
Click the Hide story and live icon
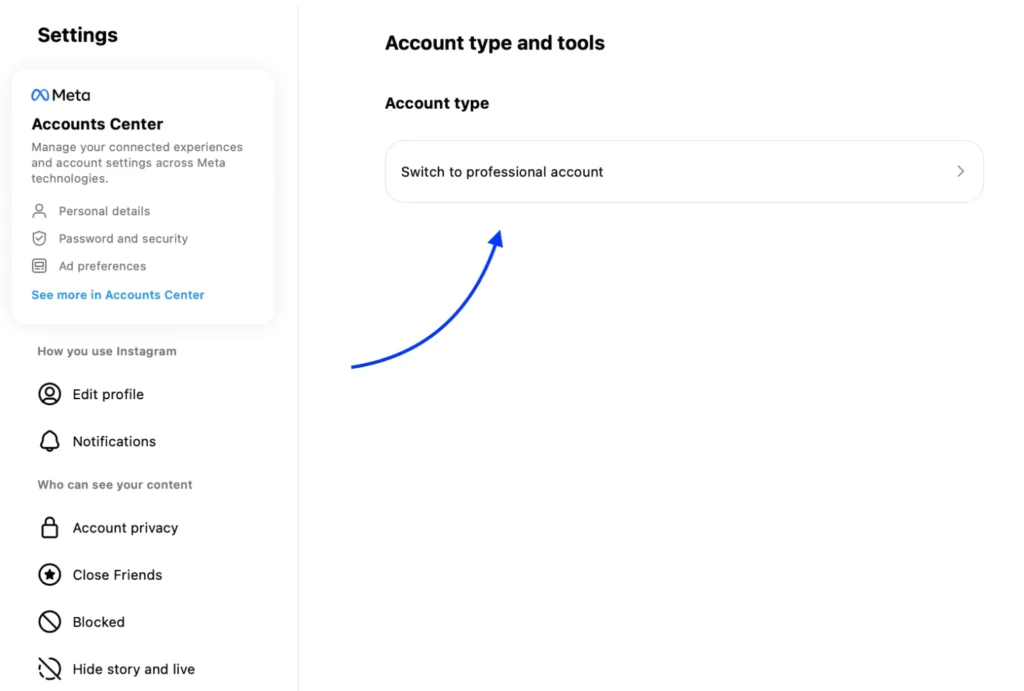point(49,668)
